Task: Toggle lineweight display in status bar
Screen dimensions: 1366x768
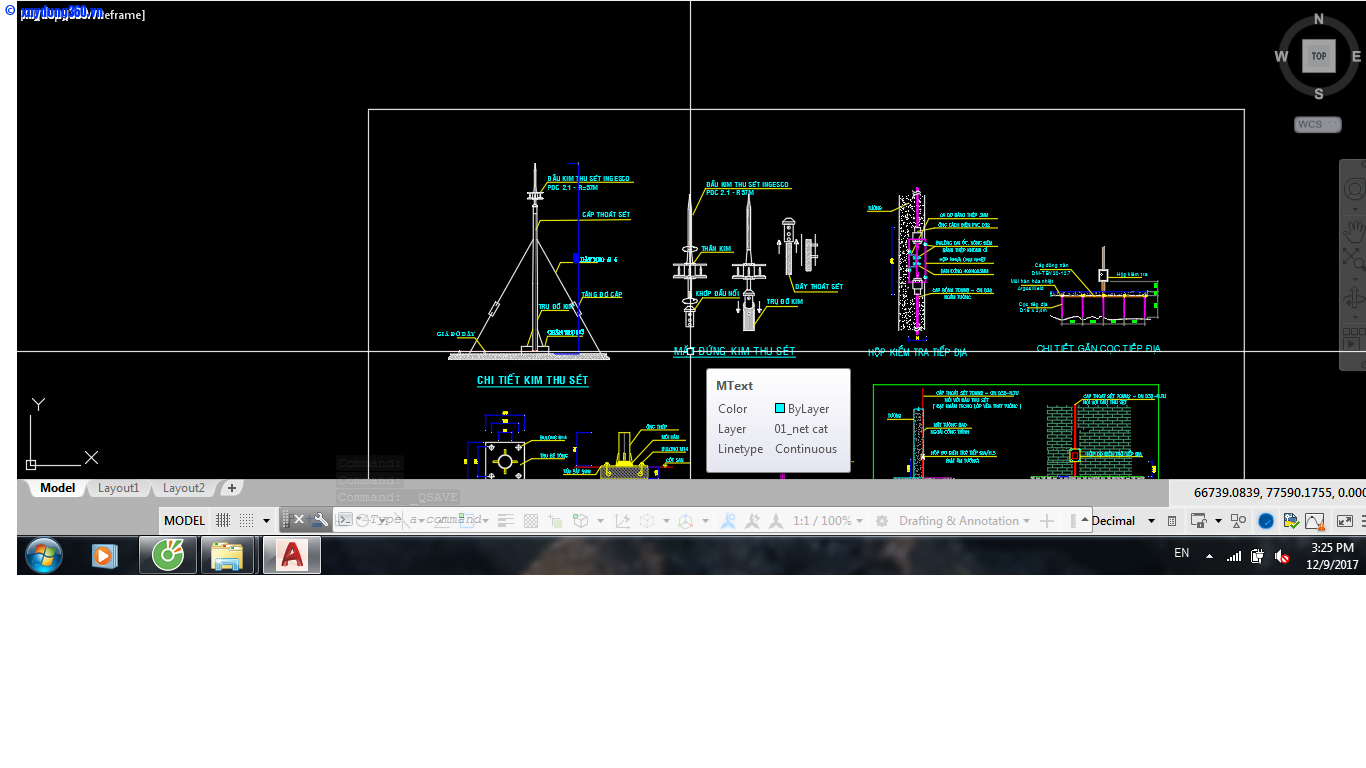Action: (x=506, y=520)
